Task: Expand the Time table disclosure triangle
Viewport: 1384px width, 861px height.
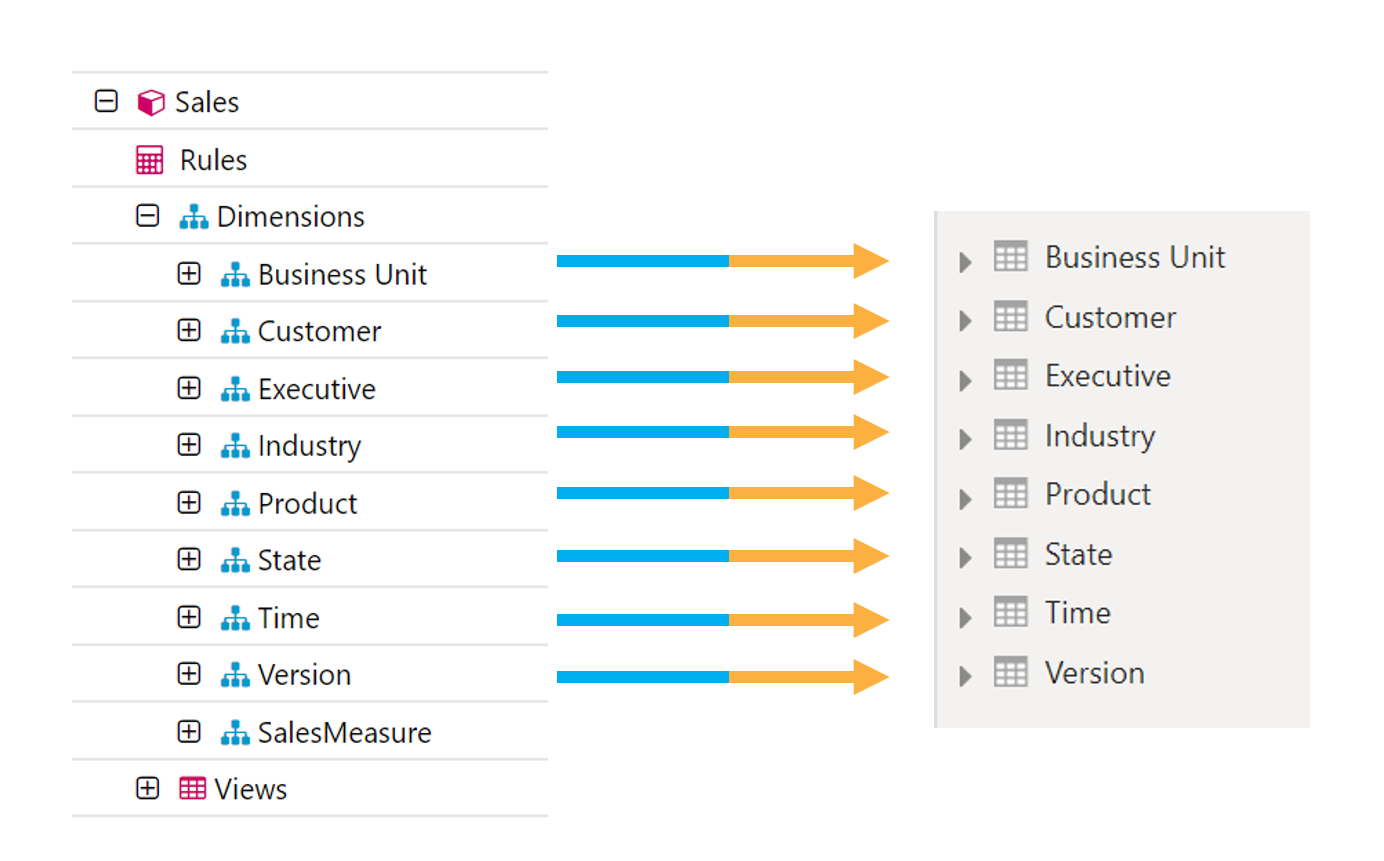Action: click(x=965, y=617)
